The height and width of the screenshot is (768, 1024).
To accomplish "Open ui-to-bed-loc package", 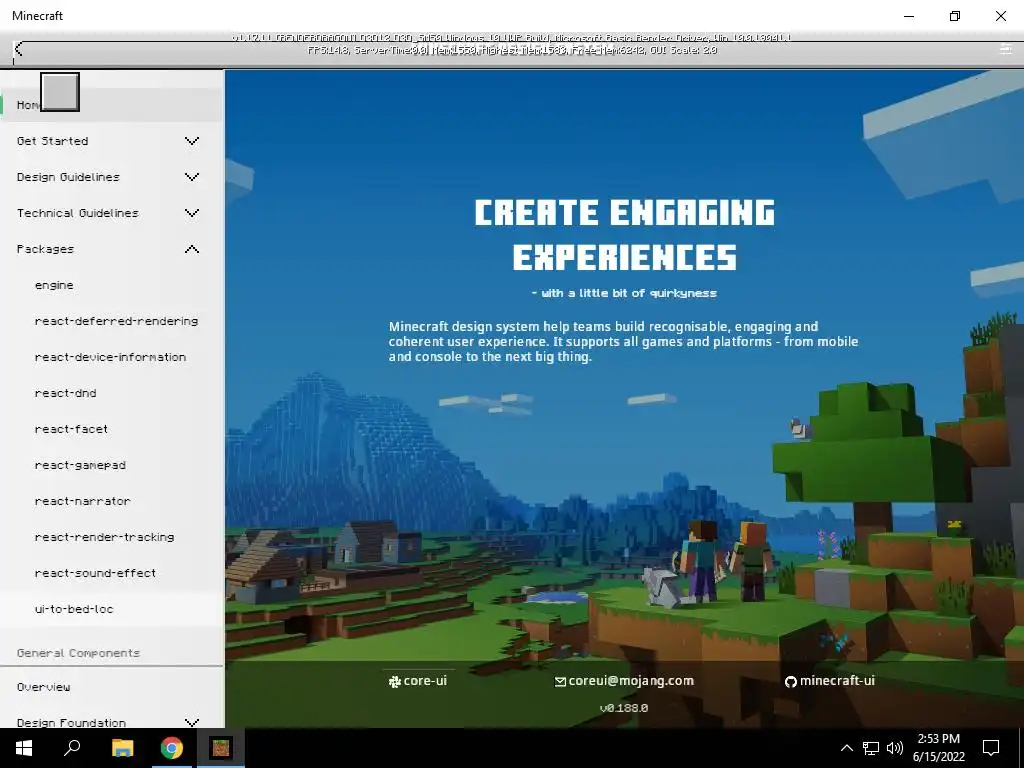I will [74, 609].
